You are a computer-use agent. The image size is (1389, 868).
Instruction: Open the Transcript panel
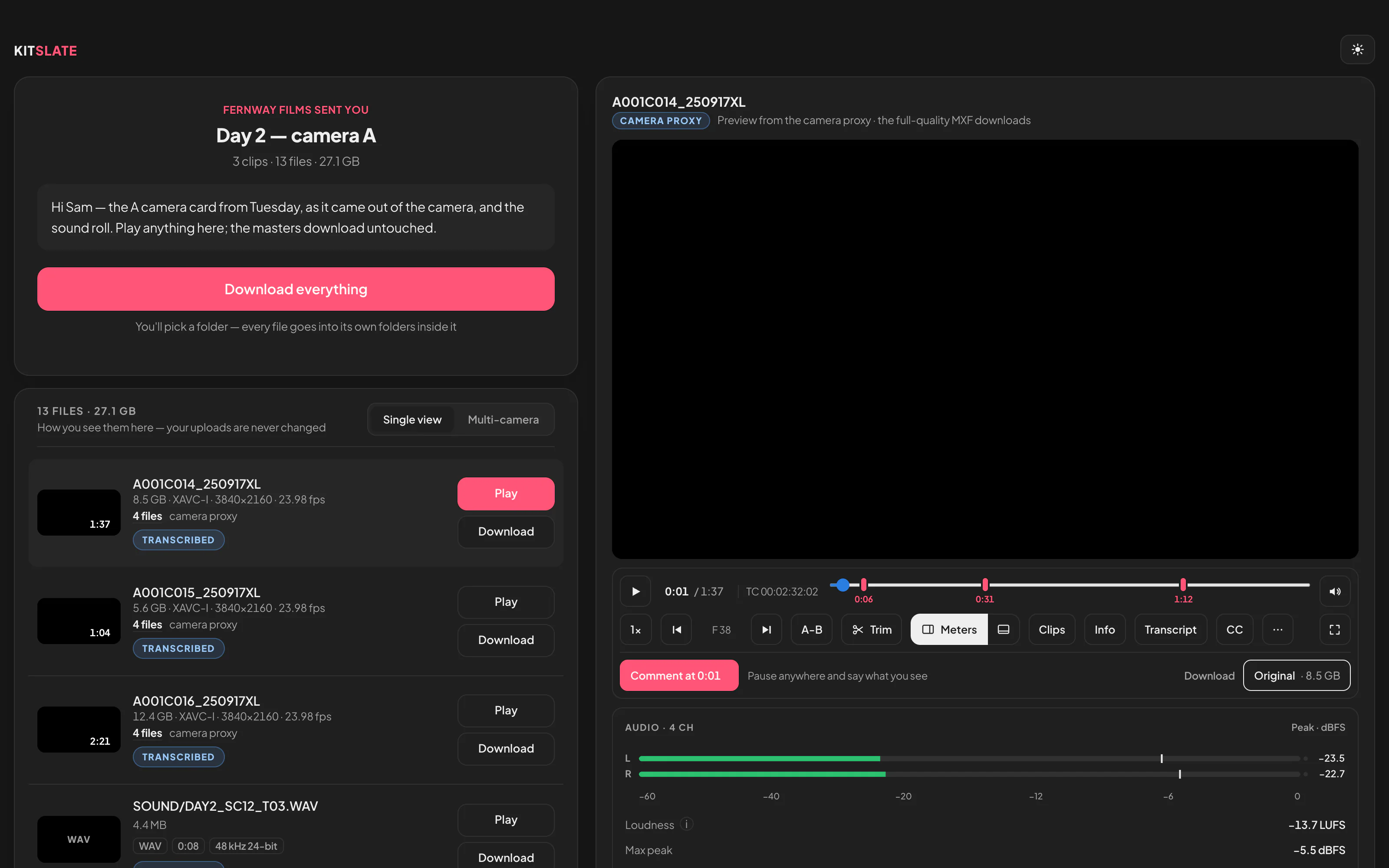[1170, 630]
